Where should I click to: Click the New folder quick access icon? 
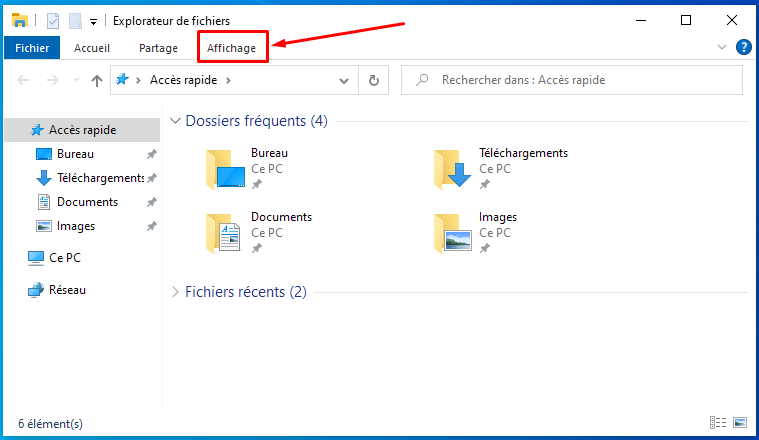click(x=76, y=21)
